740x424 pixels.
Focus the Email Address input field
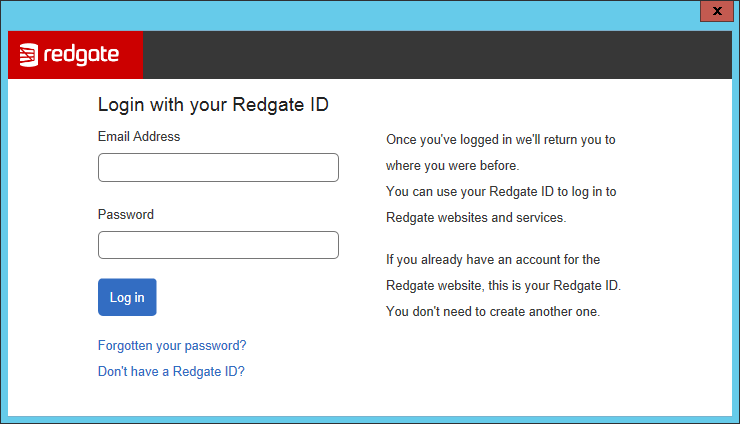click(218, 167)
